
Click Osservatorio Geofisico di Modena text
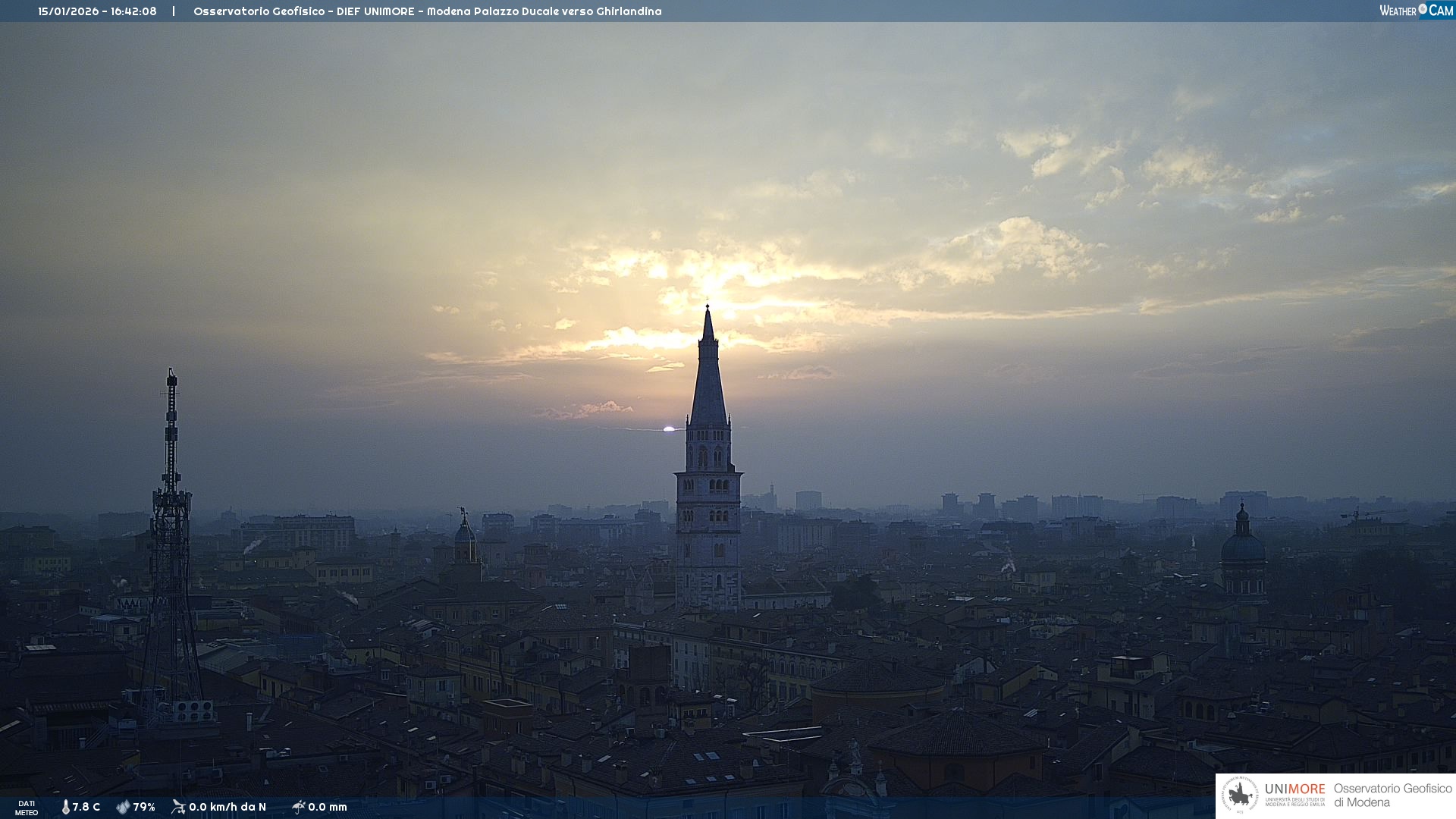point(1392,795)
